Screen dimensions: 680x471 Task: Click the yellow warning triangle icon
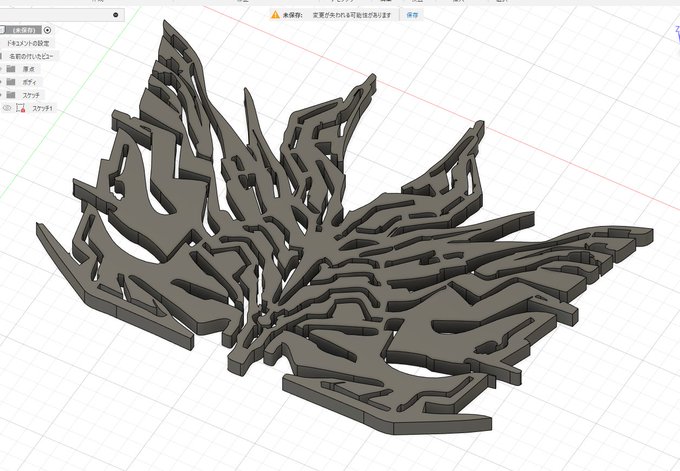(x=275, y=15)
